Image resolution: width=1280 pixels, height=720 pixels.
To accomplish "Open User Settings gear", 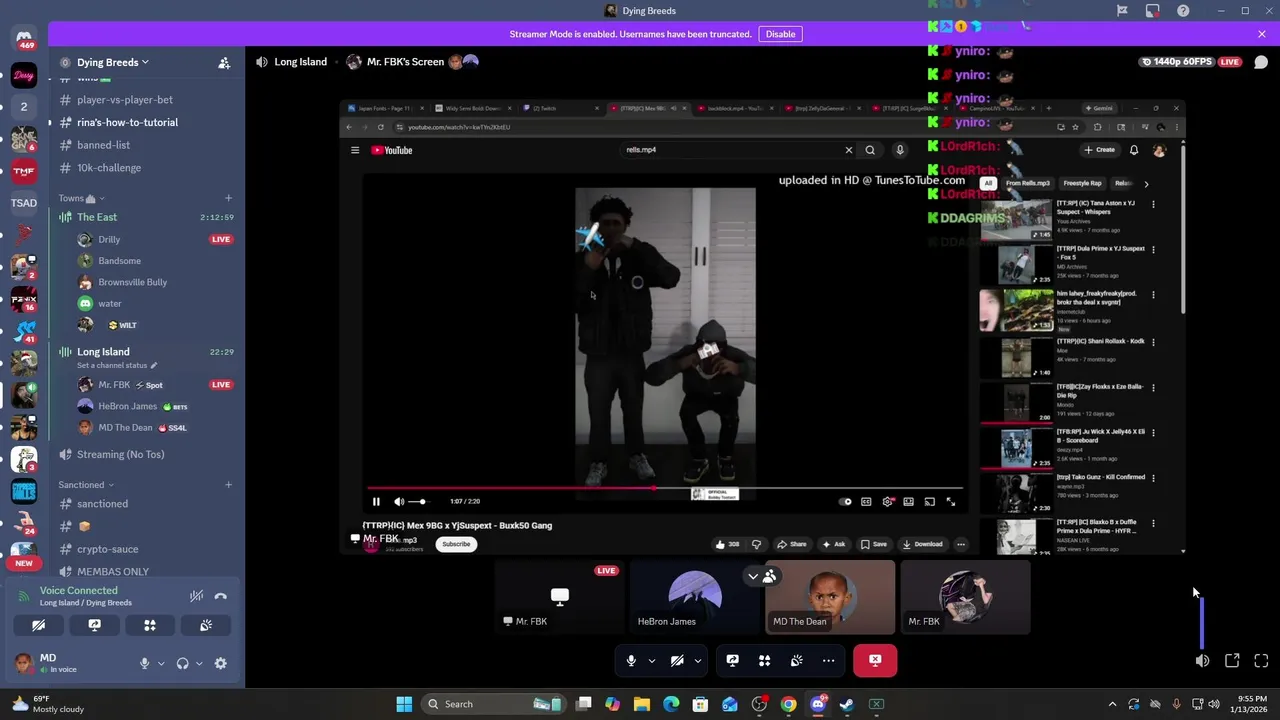I will pos(221,663).
